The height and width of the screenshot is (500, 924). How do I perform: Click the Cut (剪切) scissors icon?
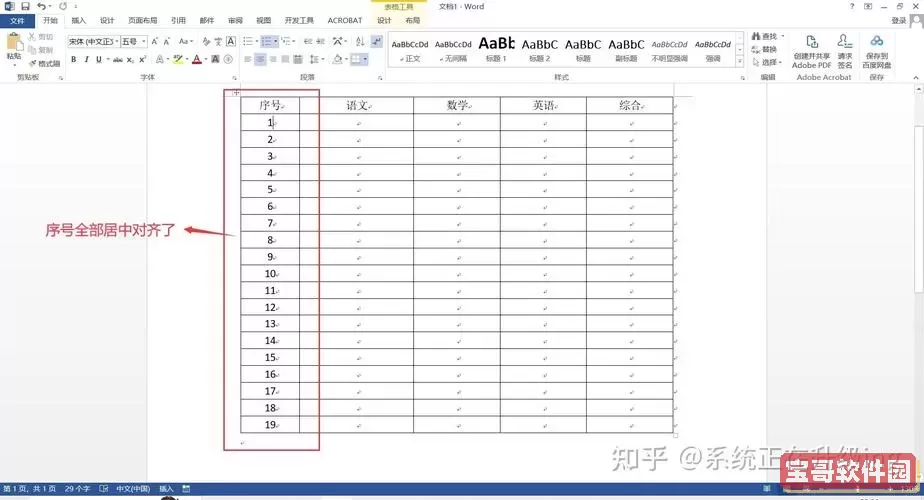(32, 37)
